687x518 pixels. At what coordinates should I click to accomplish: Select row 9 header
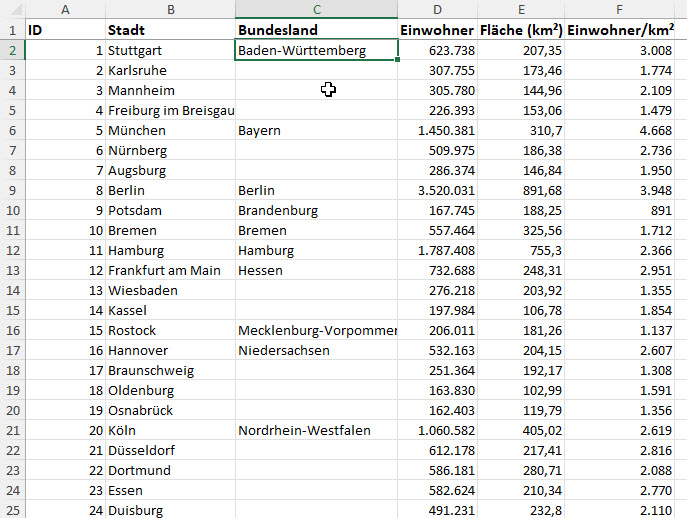click(11, 190)
